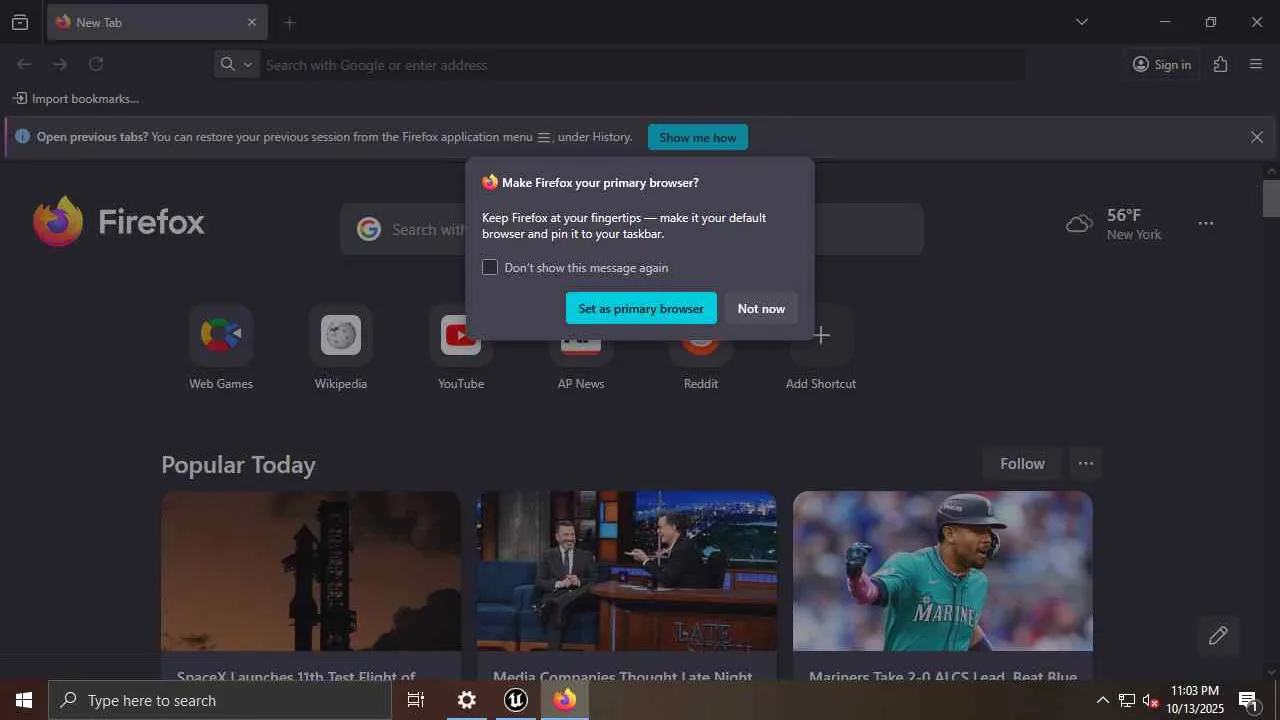Image resolution: width=1280 pixels, height=720 pixels.
Task: Open the taskbar clock showing 11:03 PM
Action: (1195, 700)
